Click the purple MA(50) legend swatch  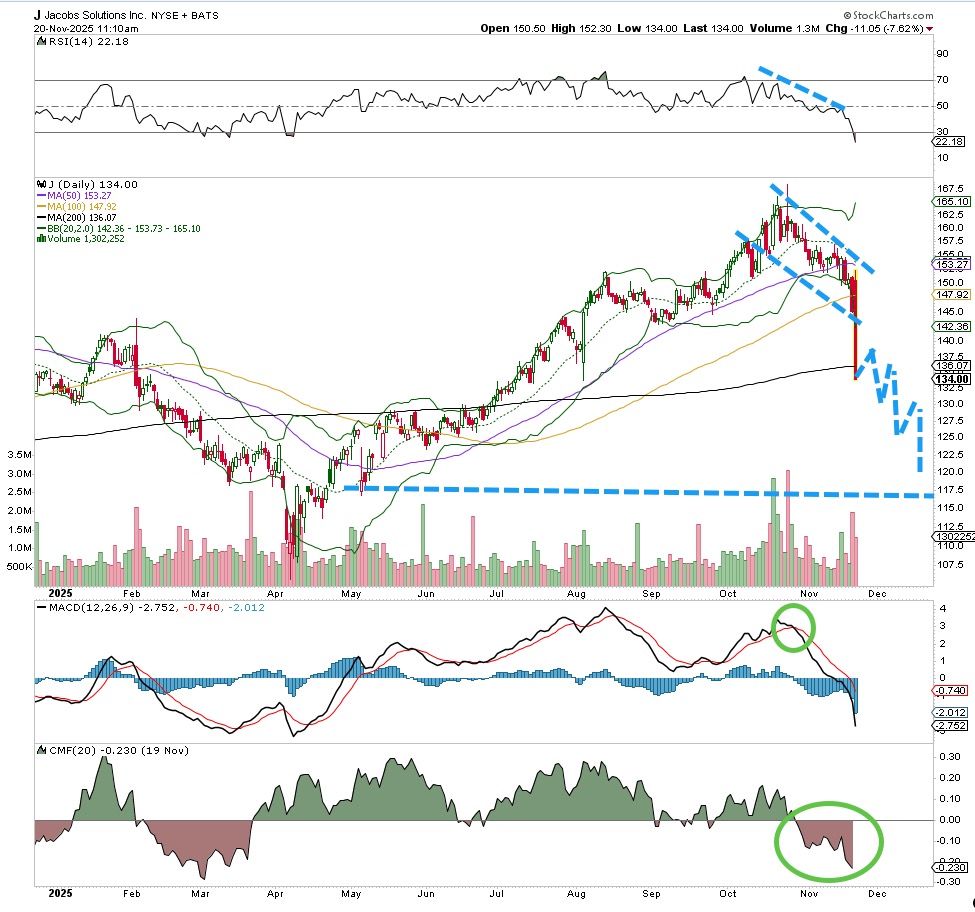39,196
